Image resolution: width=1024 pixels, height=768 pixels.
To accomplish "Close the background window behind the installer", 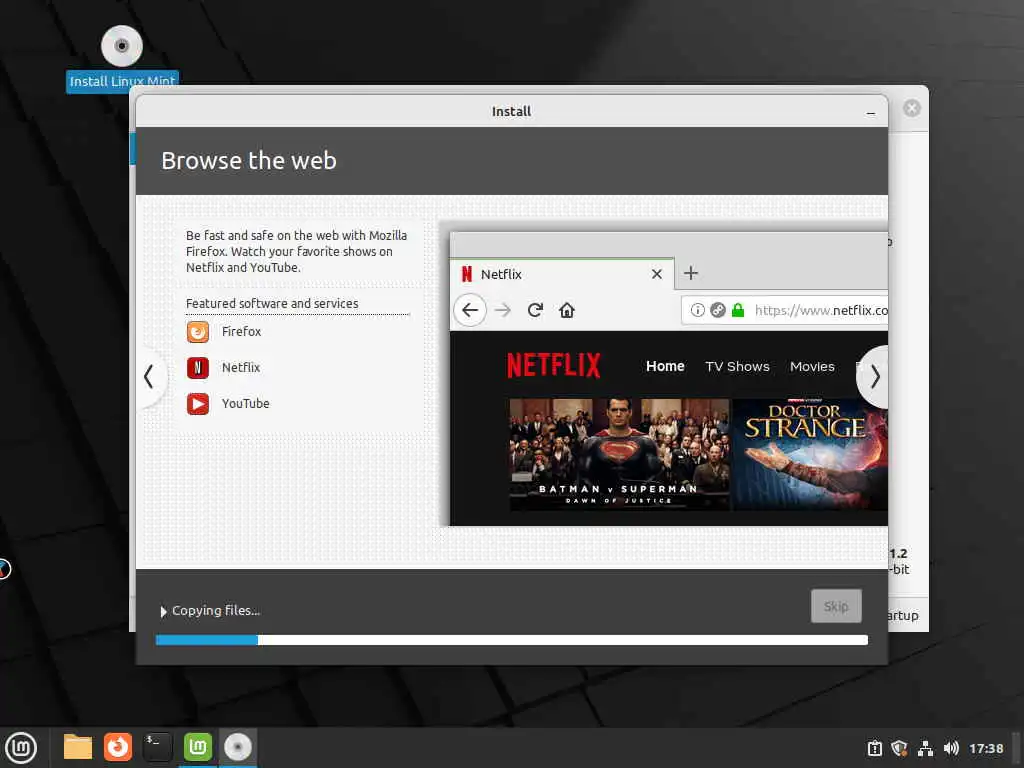I will click(912, 108).
